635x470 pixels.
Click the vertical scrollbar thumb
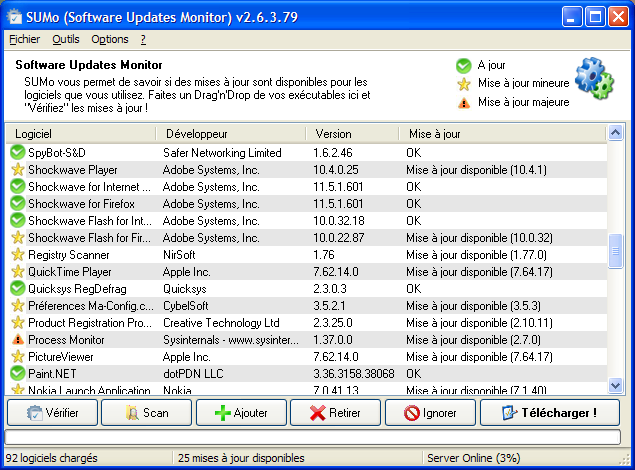click(616, 251)
